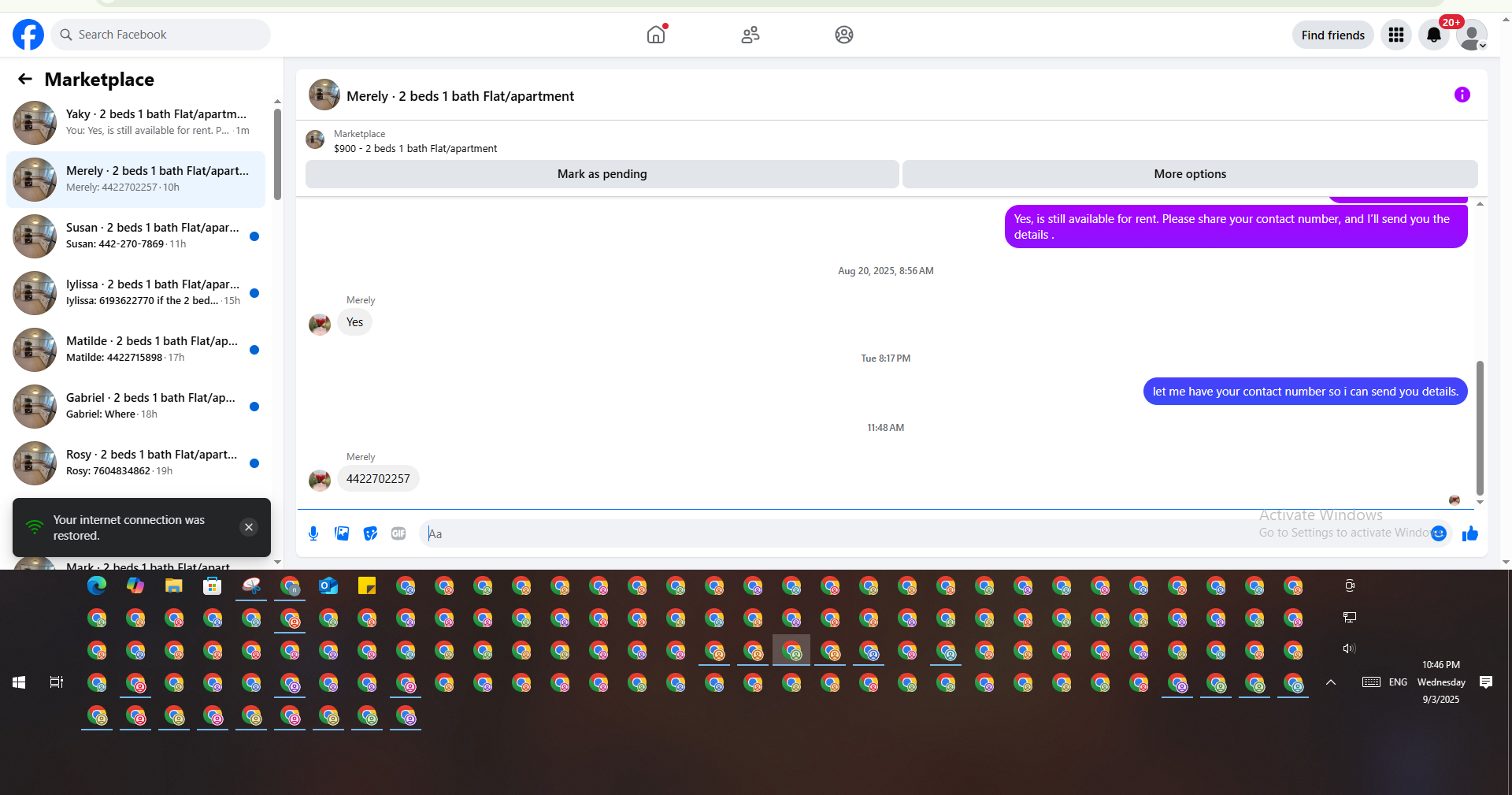The image size is (1512, 795).
Task: Open the GIF picker
Action: click(398, 533)
